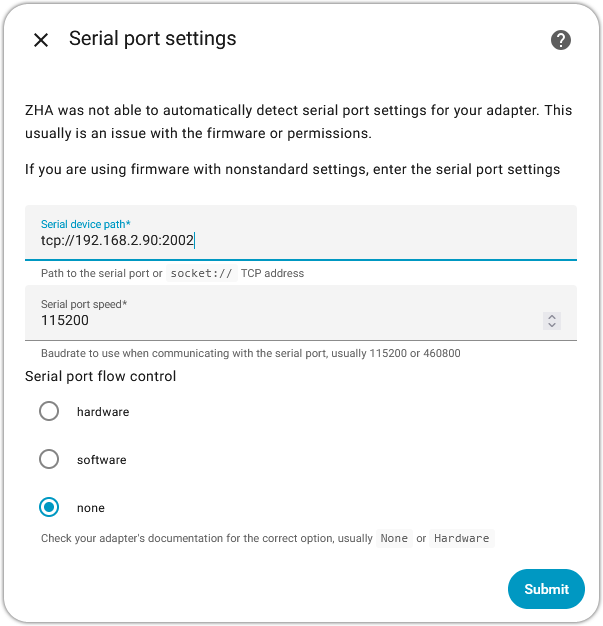Select the software flow control radio button

(x=49, y=459)
